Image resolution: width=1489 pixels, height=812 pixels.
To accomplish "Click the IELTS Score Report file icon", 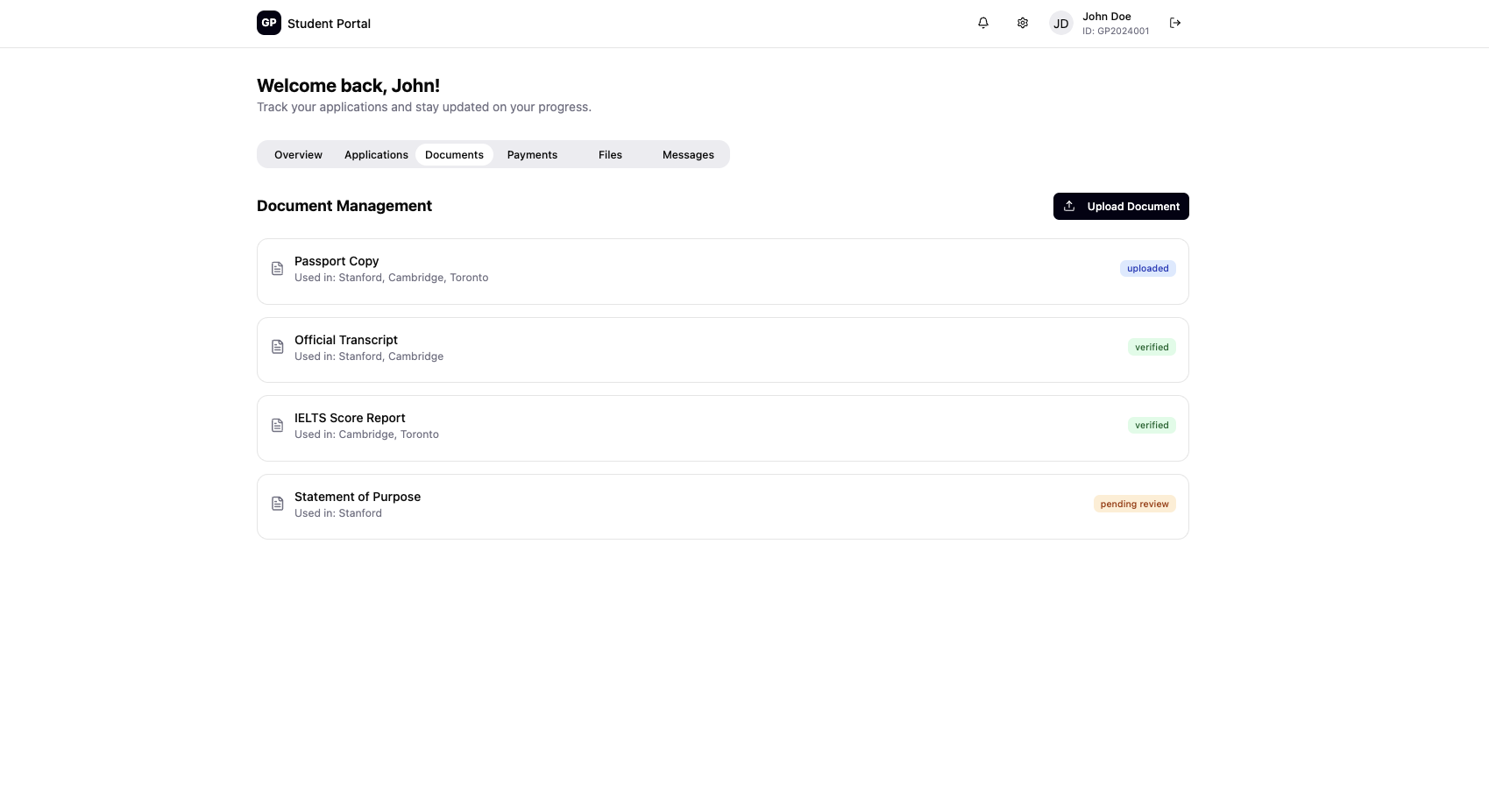I will point(278,426).
